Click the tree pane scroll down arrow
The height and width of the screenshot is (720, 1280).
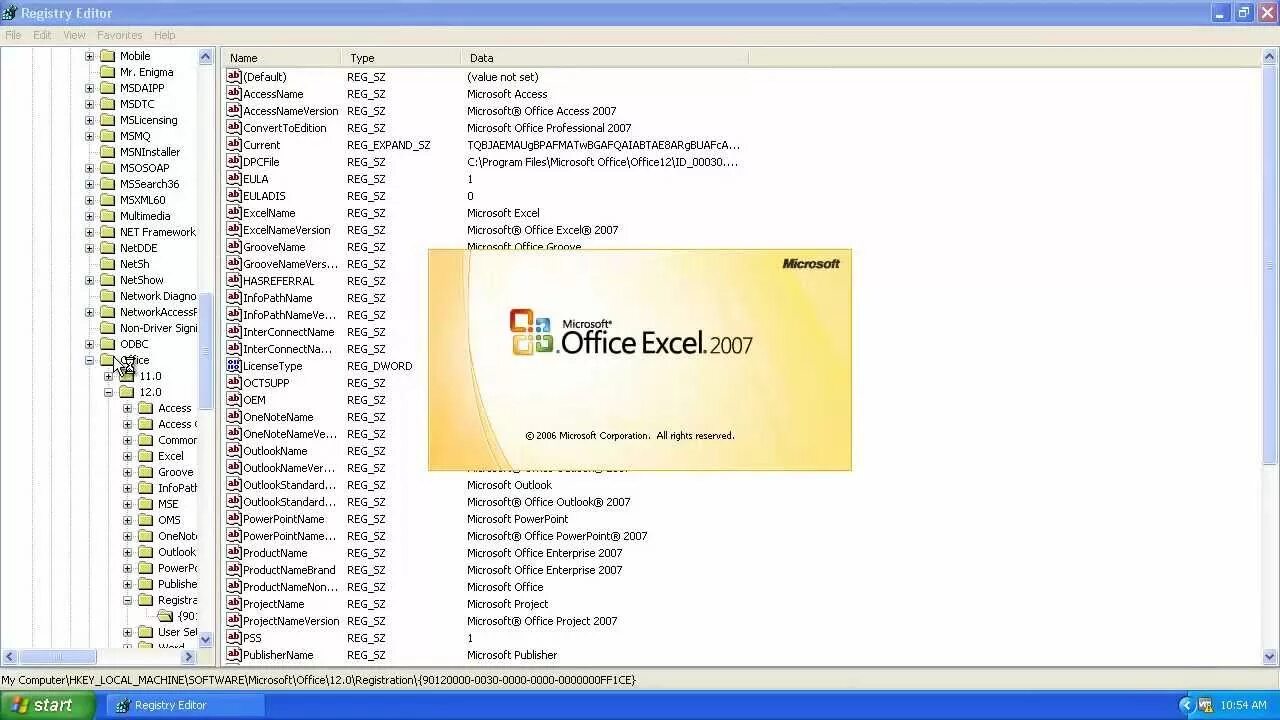pos(206,639)
